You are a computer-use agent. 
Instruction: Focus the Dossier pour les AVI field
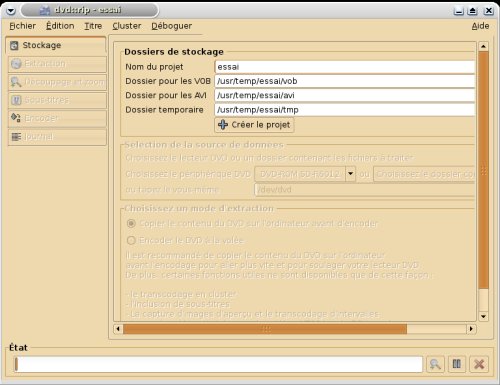pos(345,96)
